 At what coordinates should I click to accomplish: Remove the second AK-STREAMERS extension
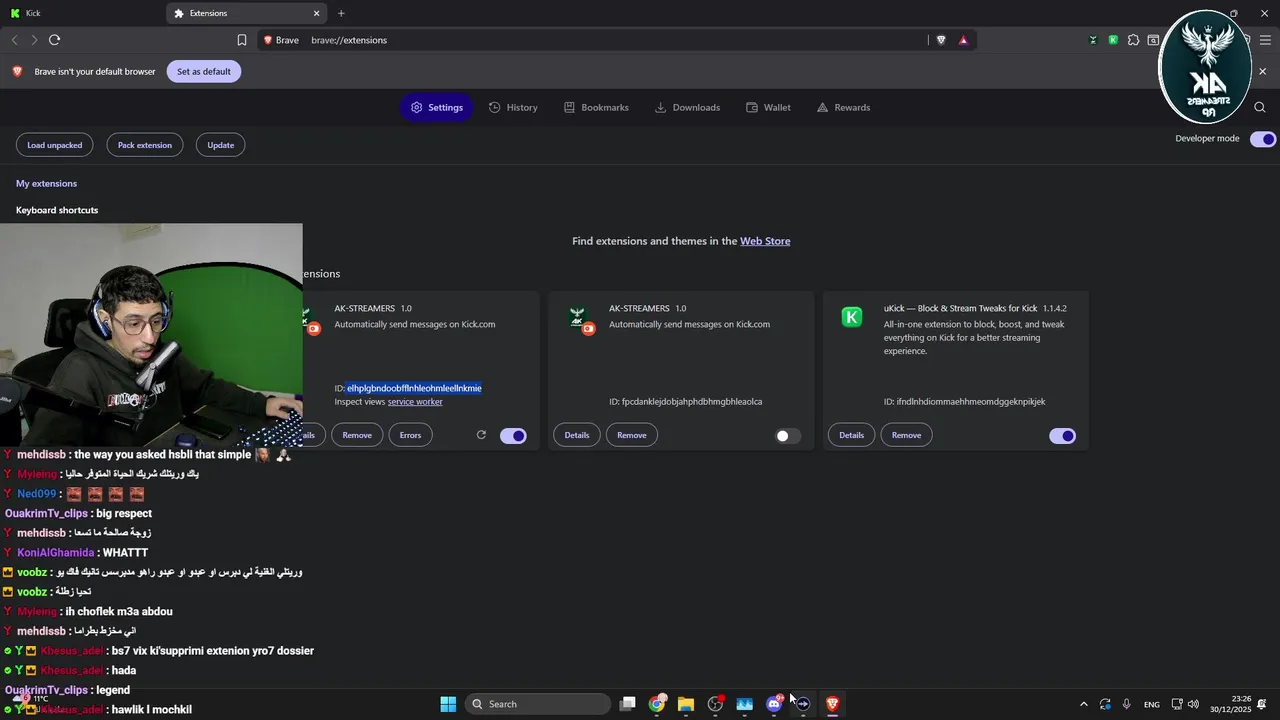click(632, 435)
